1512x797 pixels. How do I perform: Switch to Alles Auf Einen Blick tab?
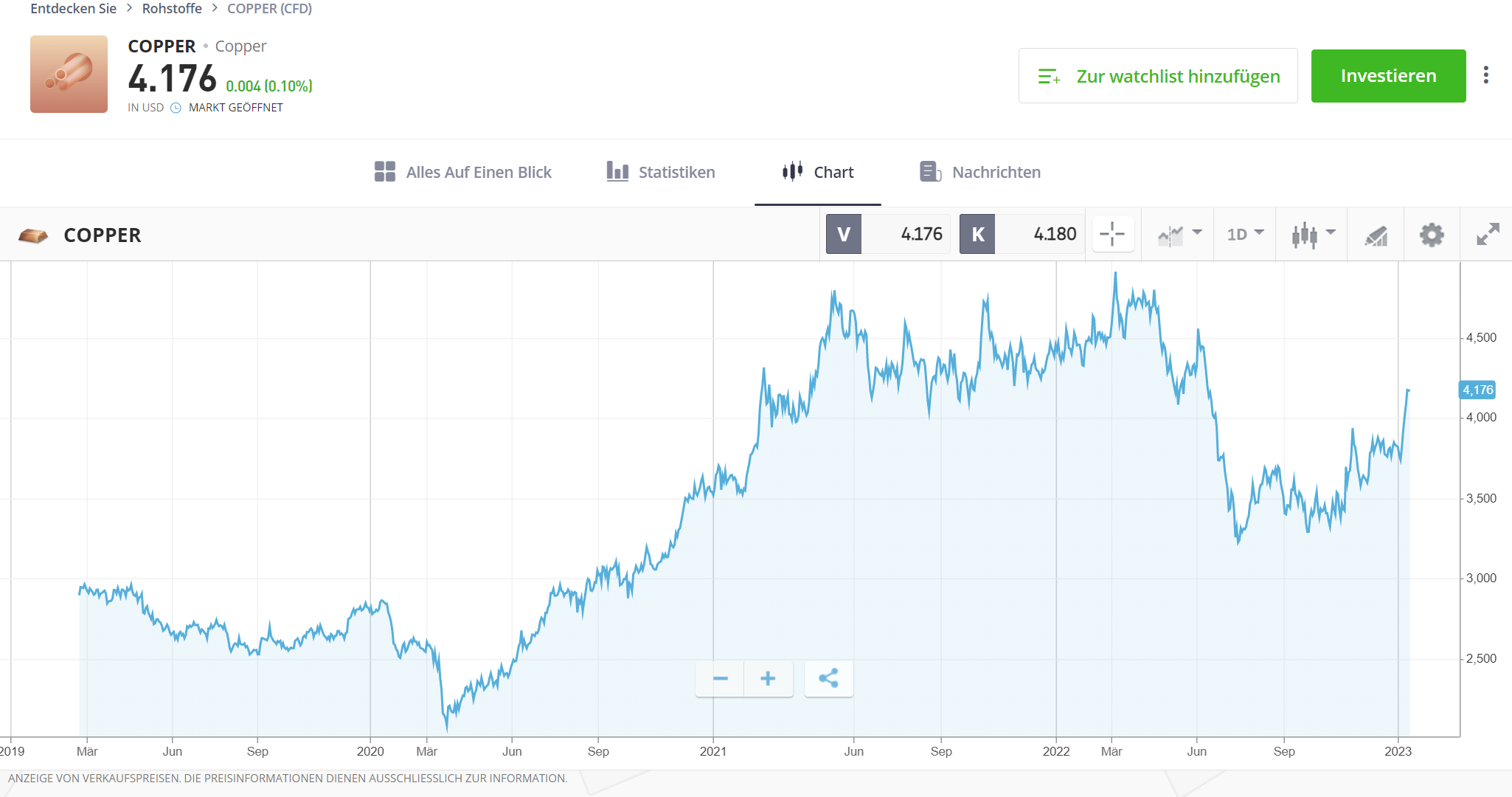pos(462,172)
